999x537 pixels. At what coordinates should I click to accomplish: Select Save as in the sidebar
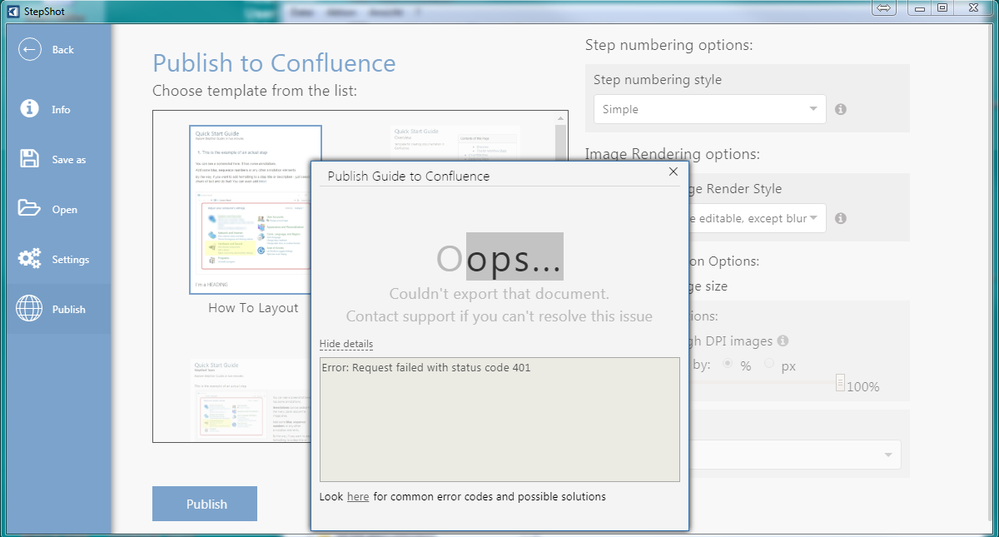(x=69, y=160)
